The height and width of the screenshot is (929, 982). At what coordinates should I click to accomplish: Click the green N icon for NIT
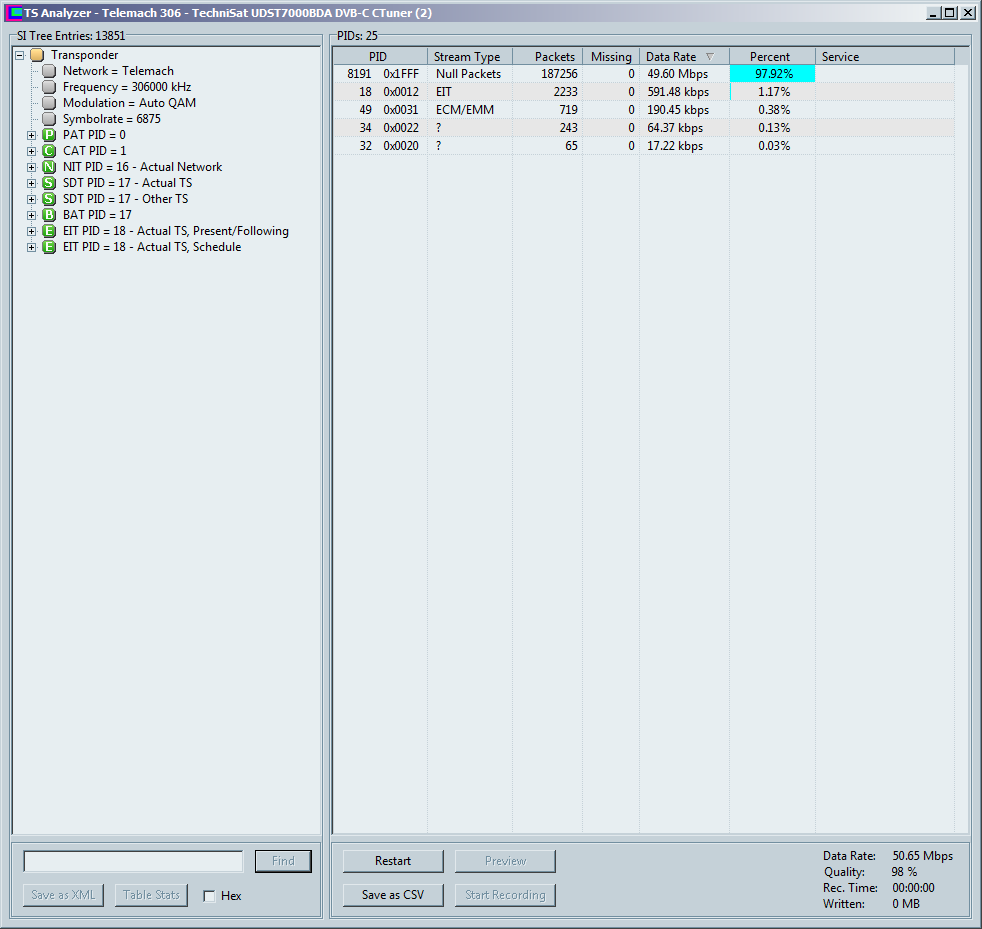pyautogui.click(x=49, y=167)
